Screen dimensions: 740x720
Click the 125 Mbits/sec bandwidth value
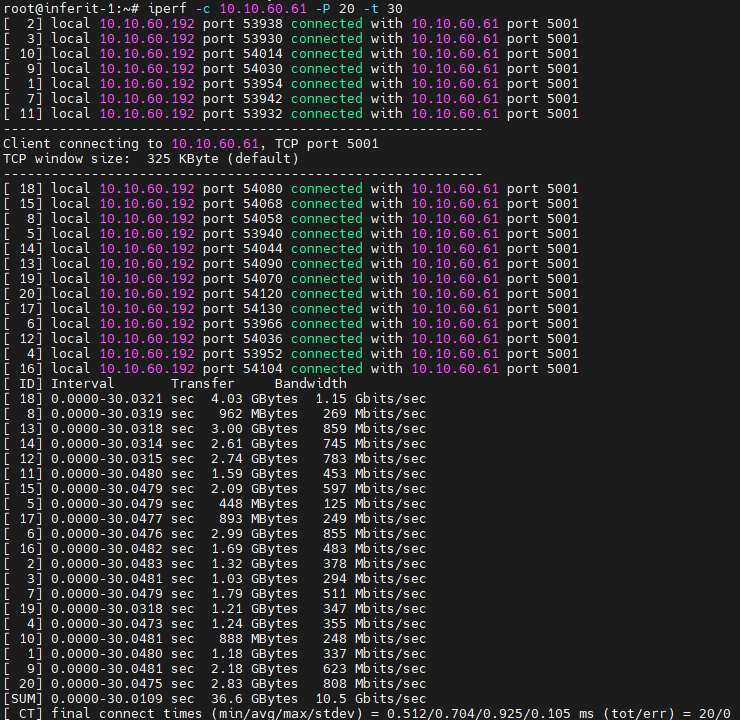pyautogui.click(x=375, y=504)
